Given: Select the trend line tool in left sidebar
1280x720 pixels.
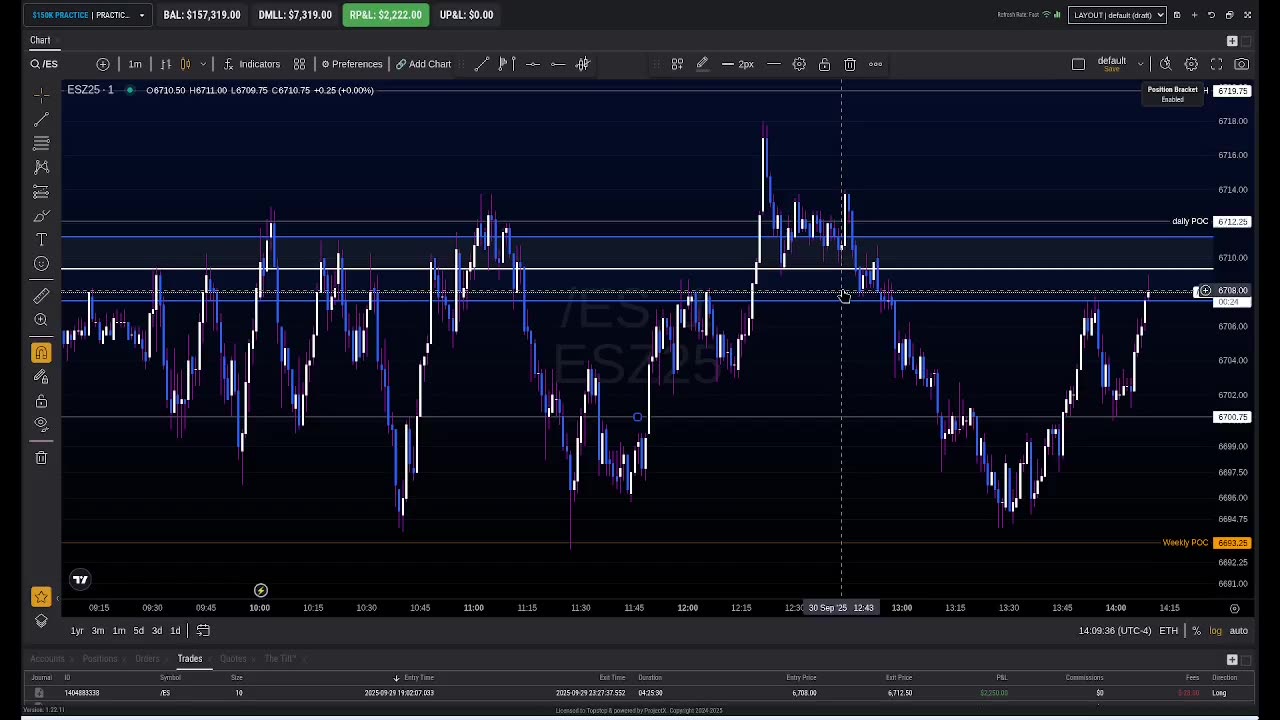Looking at the screenshot, I should coord(41,120).
